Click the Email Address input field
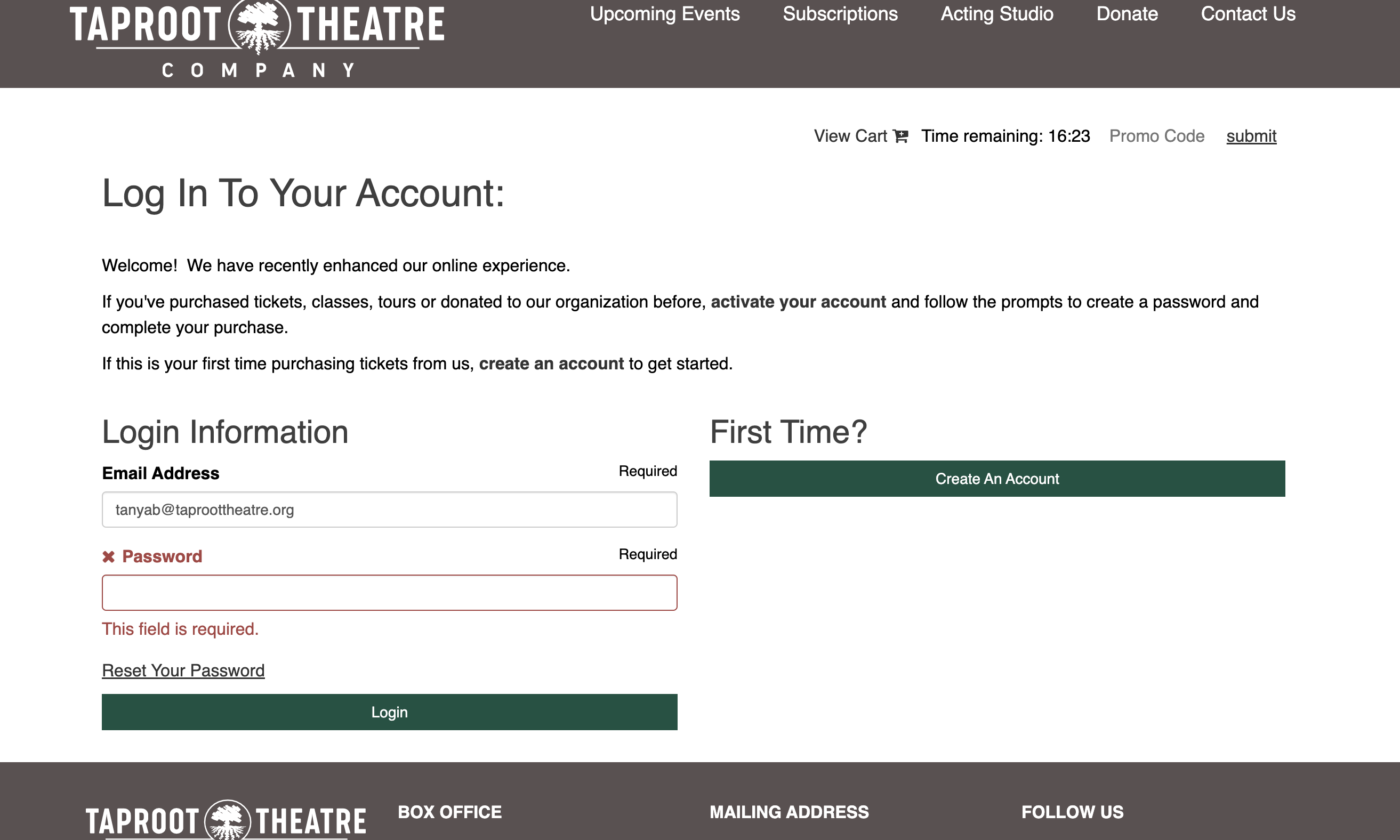1400x840 pixels. point(389,509)
